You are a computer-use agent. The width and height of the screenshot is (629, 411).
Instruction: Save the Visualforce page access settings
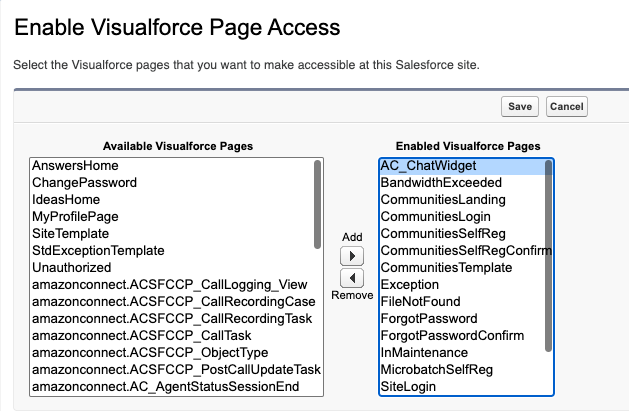(x=519, y=107)
